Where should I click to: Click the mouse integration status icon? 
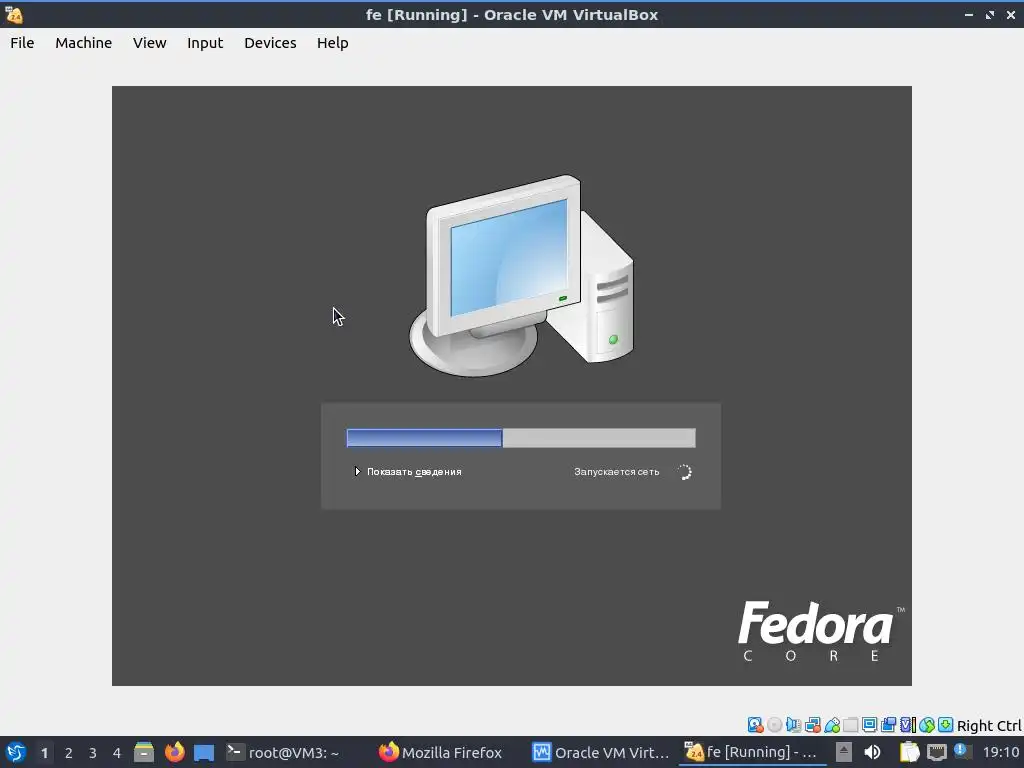click(x=927, y=725)
